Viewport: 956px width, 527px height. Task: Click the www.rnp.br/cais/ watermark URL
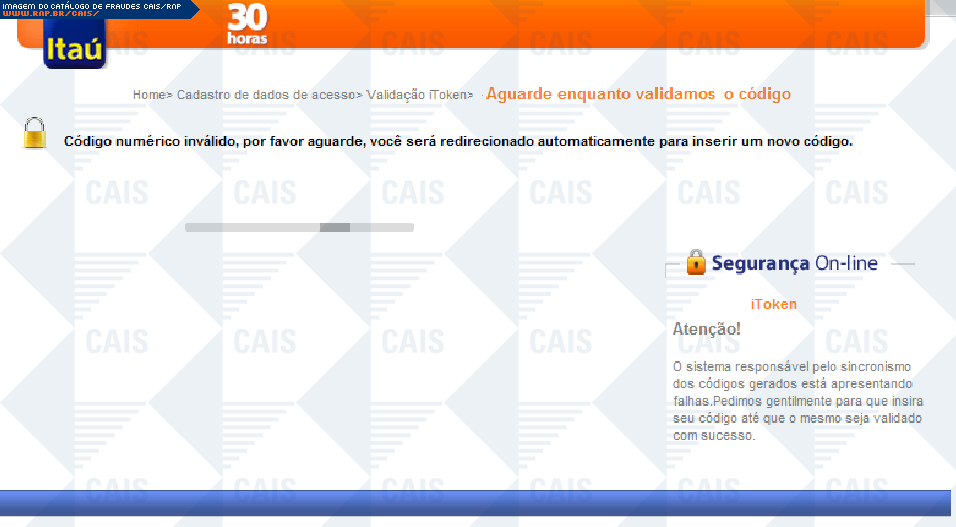pos(49,14)
